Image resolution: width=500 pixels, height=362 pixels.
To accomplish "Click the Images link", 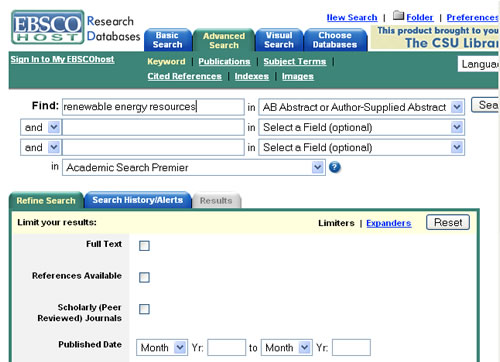I will 298,76.
